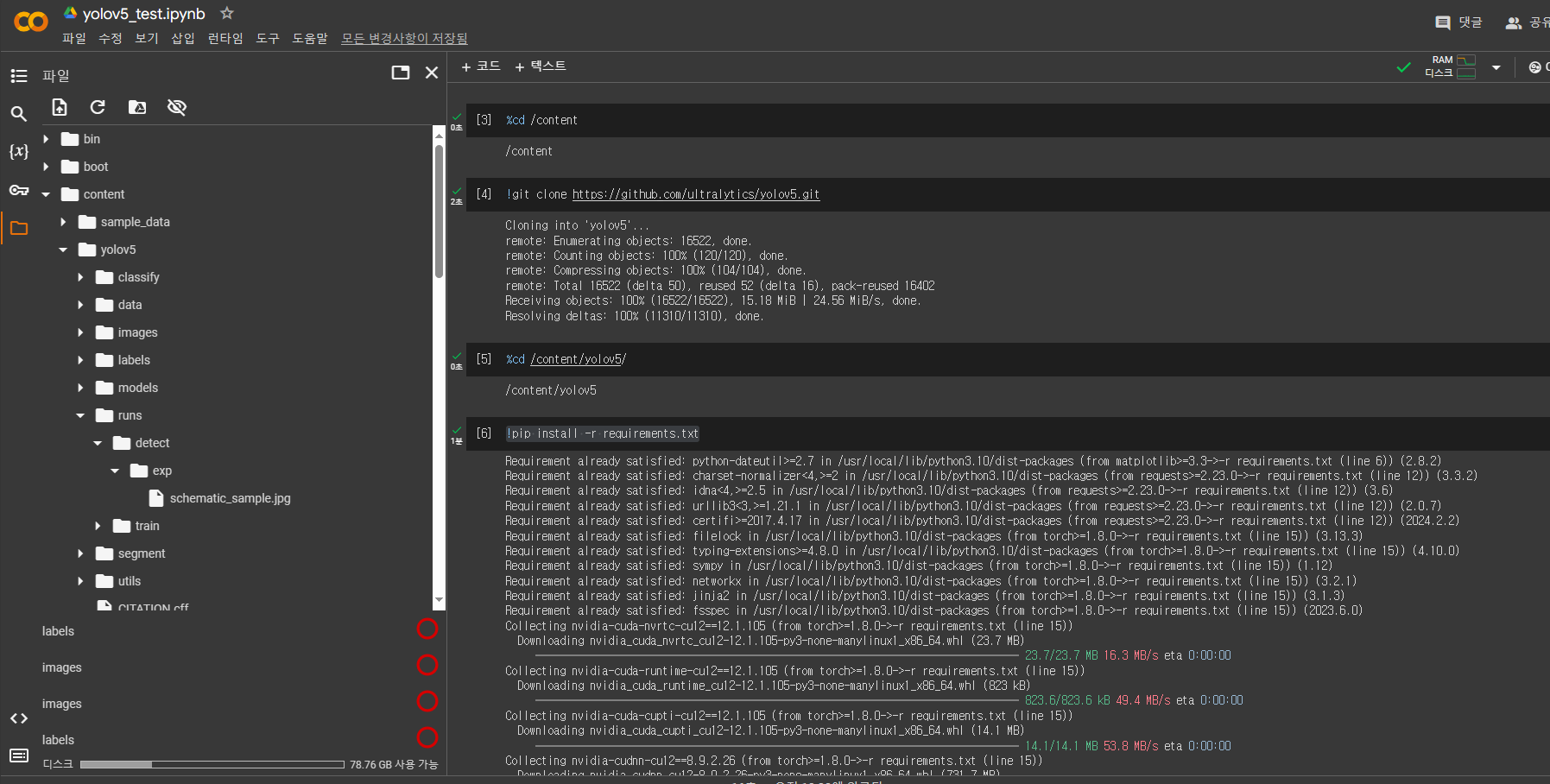1550x784 pixels.
Task: Click the !pip install code line
Action: pyautogui.click(x=603, y=433)
